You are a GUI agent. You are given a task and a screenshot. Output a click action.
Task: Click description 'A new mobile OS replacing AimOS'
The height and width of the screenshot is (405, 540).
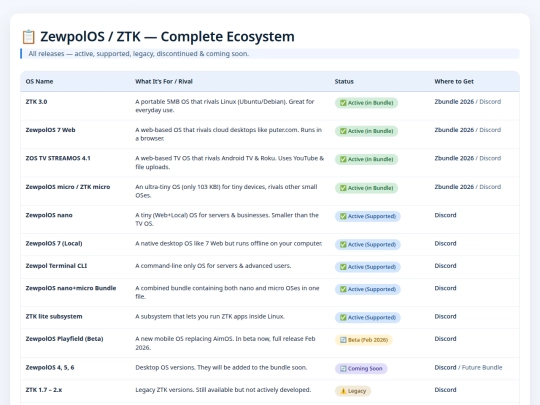pyautogui.click(x=225, y=343)
